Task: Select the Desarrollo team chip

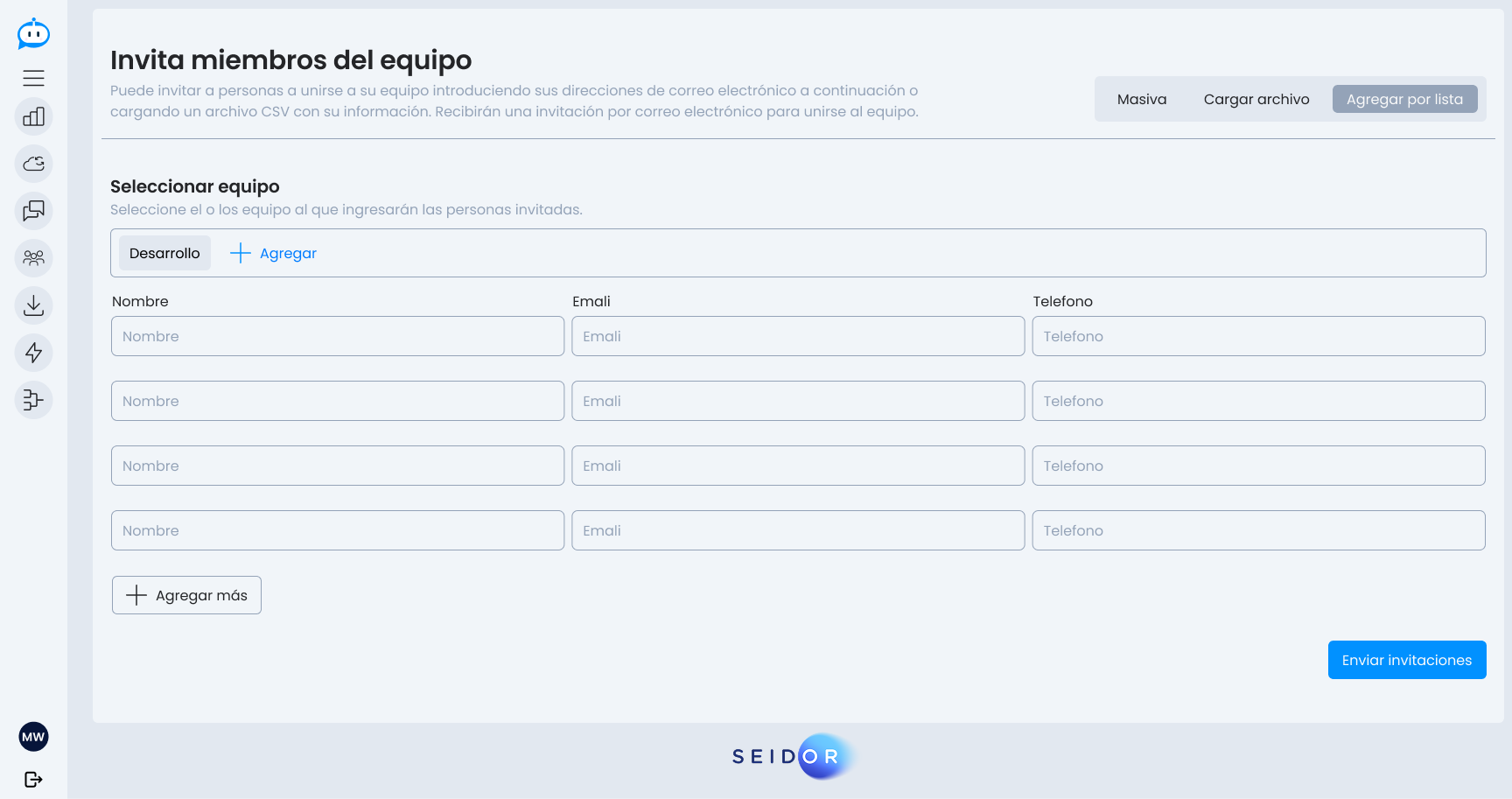Action: 164,253
